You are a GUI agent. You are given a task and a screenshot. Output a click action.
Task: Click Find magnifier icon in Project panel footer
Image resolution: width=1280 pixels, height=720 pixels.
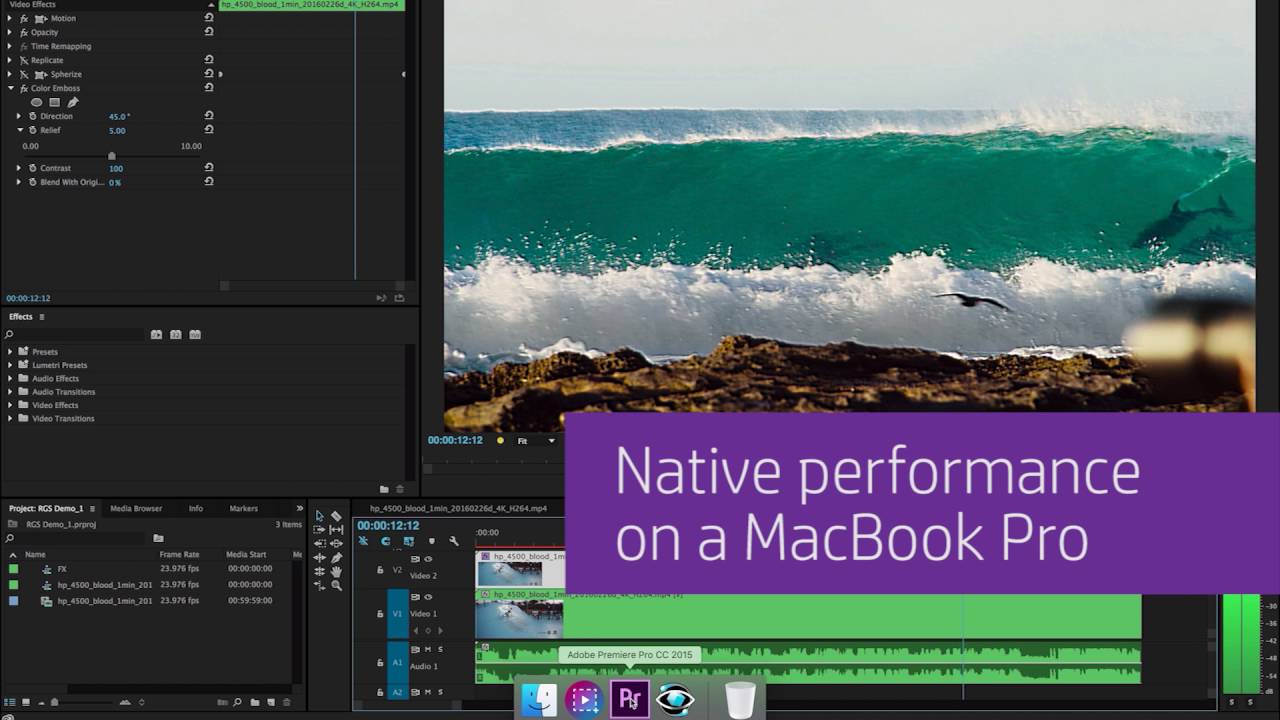point(237,702)
